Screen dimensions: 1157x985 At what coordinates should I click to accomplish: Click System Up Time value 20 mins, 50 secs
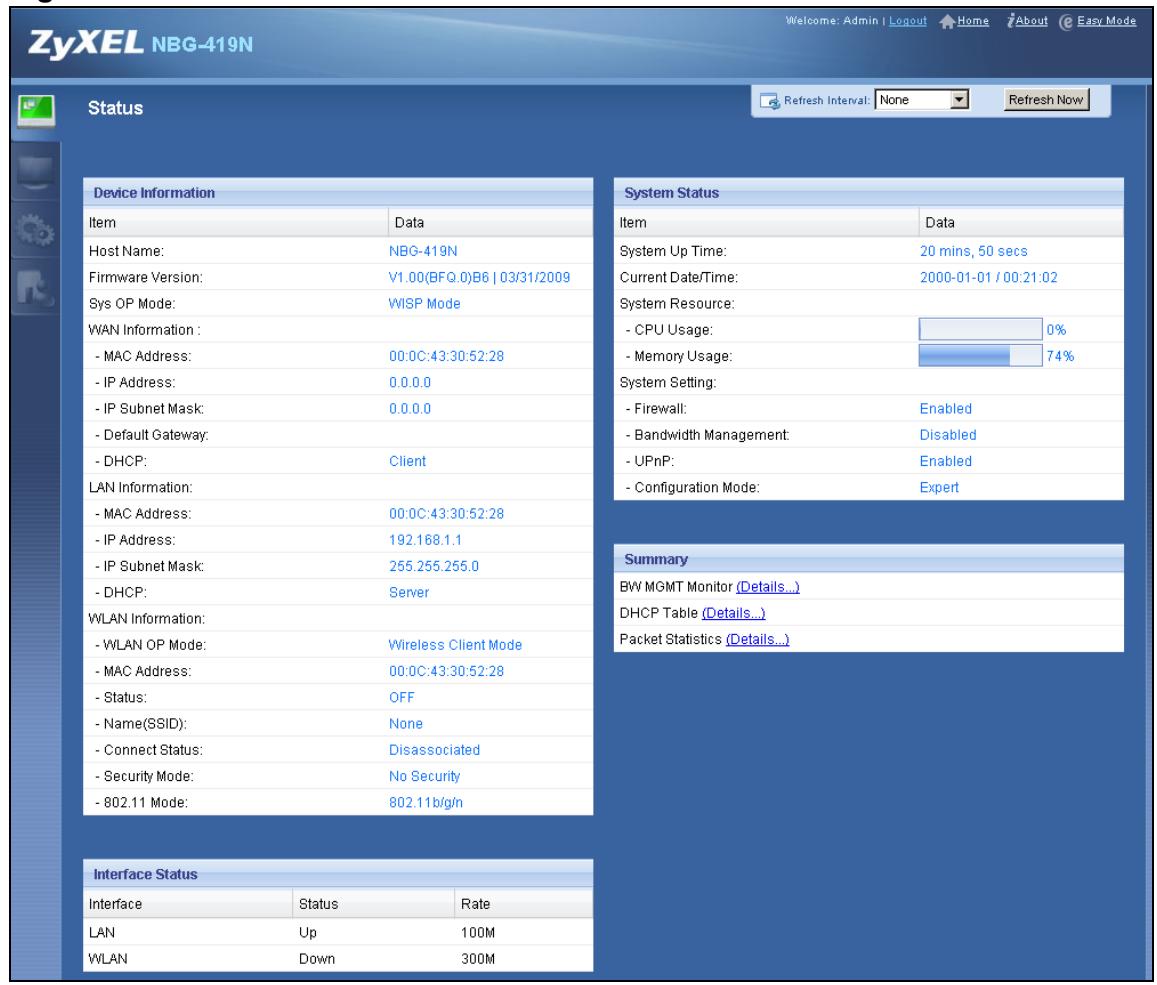(973, 251)
